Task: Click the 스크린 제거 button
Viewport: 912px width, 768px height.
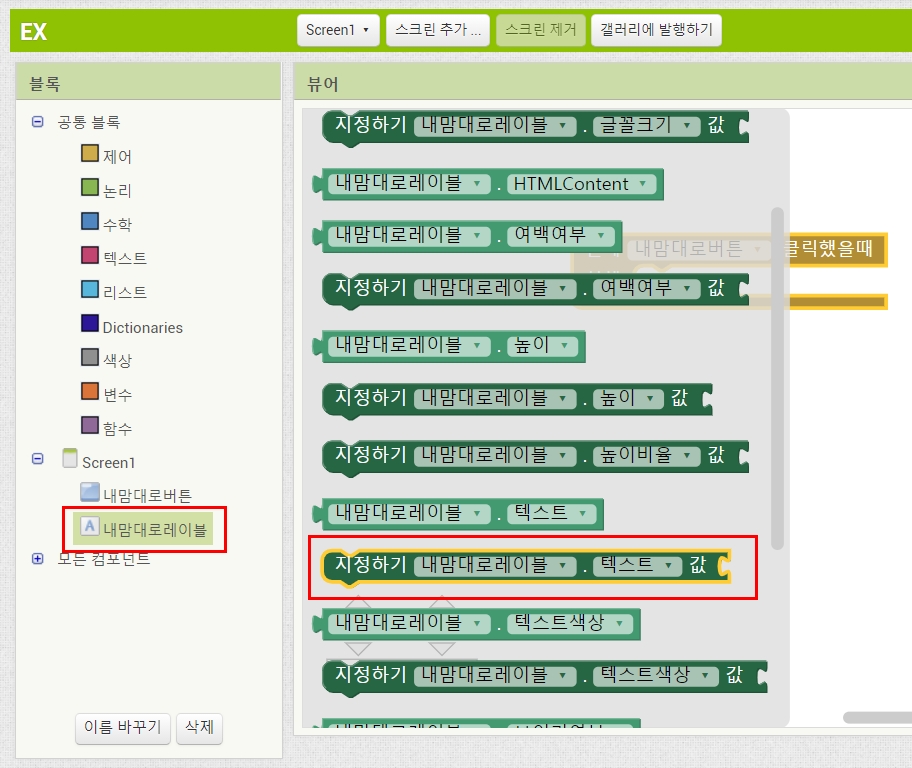Action: tap(540, 30)
